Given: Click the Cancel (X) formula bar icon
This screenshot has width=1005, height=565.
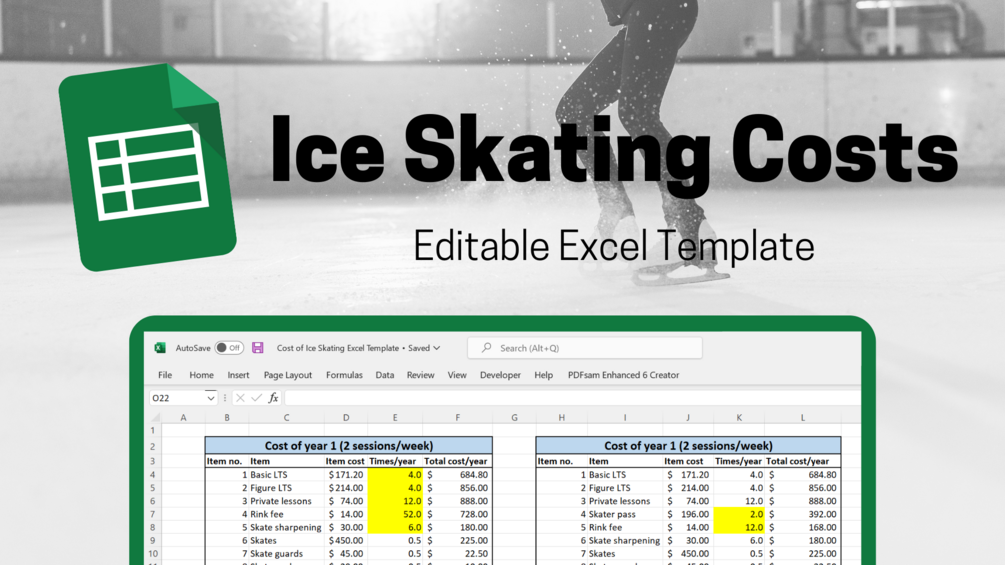Looking at the screenshot, I should tap(240, 398).
